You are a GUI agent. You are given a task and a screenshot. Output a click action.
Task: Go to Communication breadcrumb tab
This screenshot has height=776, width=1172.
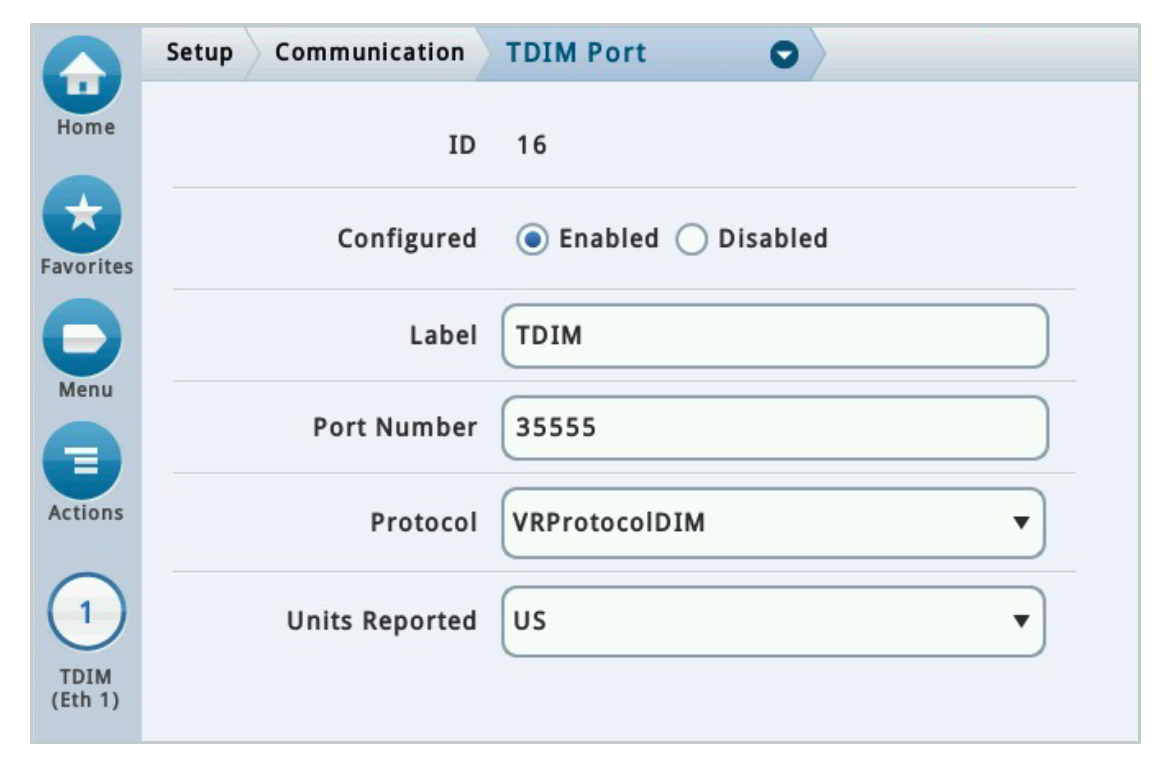pos(369,53)
